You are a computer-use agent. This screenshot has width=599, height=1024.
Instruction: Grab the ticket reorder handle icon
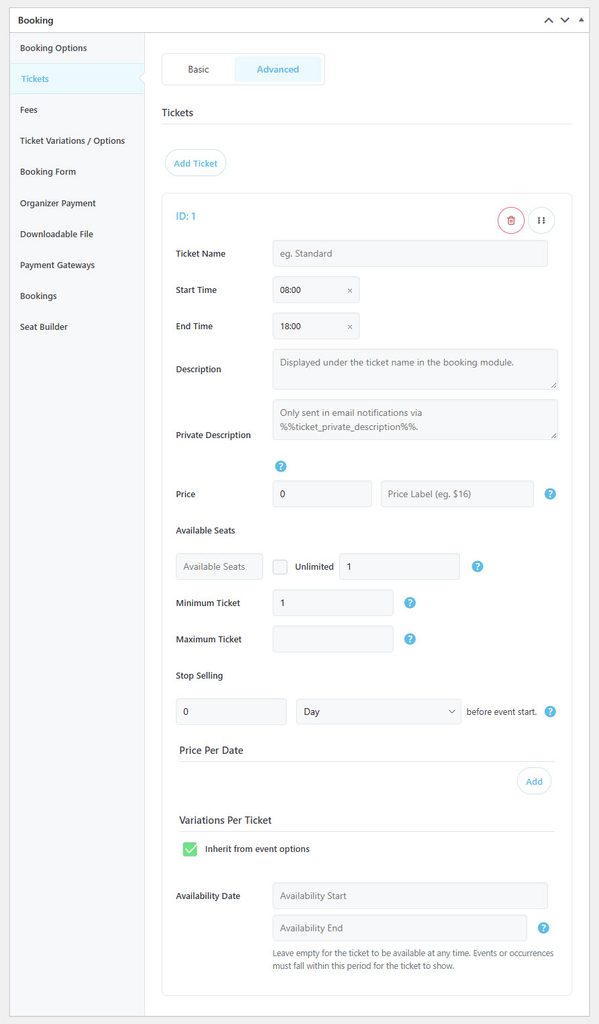click(541, 221)
